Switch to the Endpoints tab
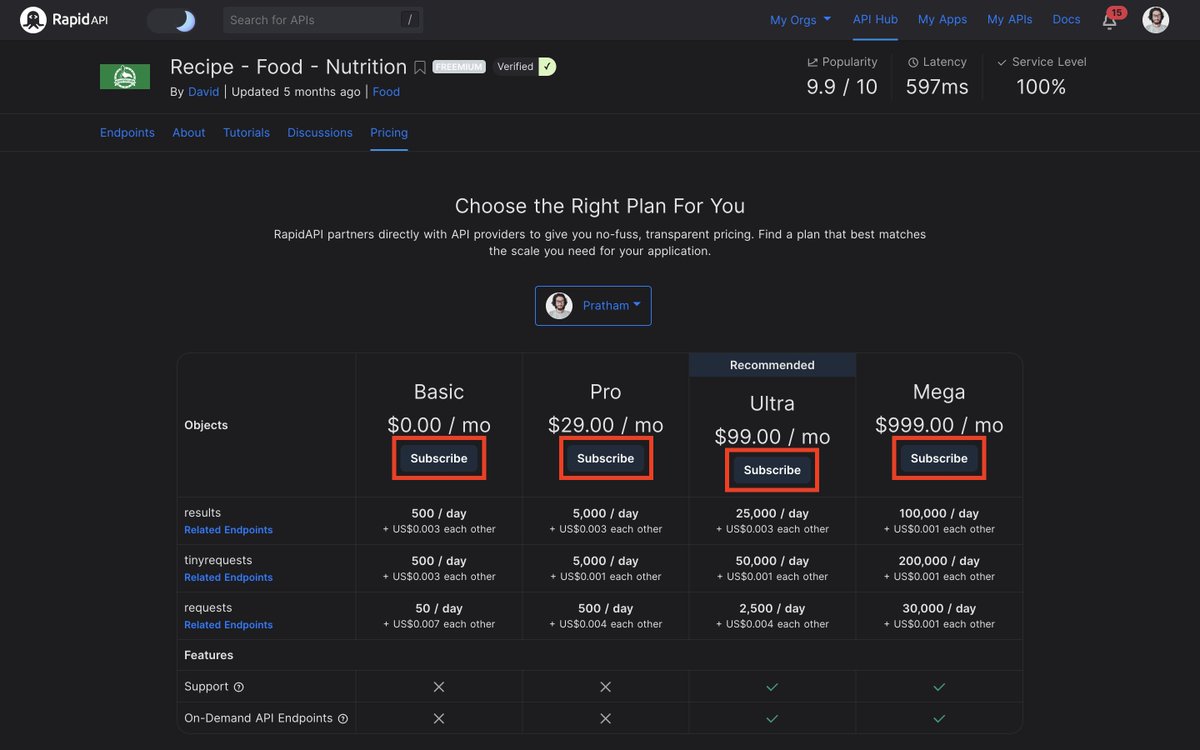 click(x=127, y=133)
